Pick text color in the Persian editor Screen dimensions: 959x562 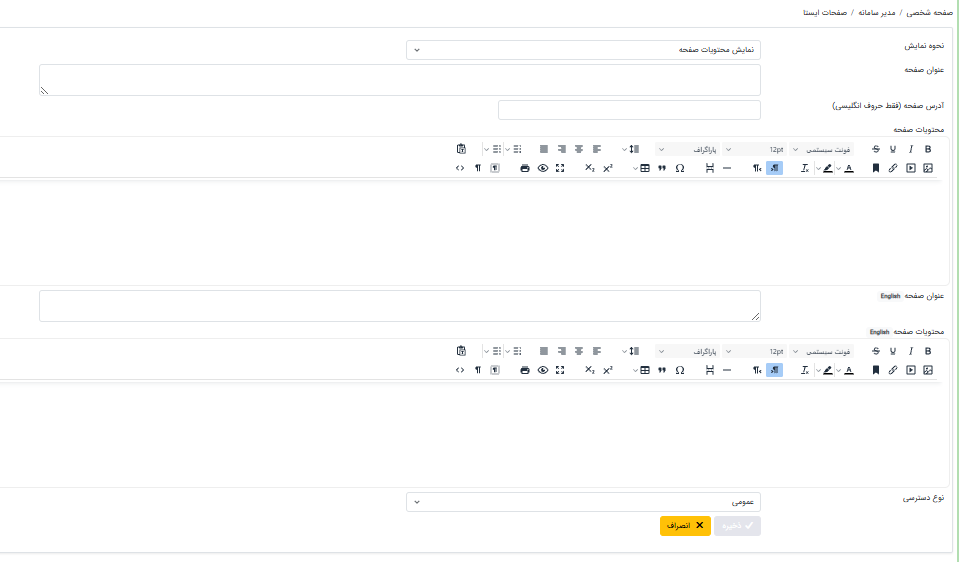pyautogui.click(x=849, y=168)
